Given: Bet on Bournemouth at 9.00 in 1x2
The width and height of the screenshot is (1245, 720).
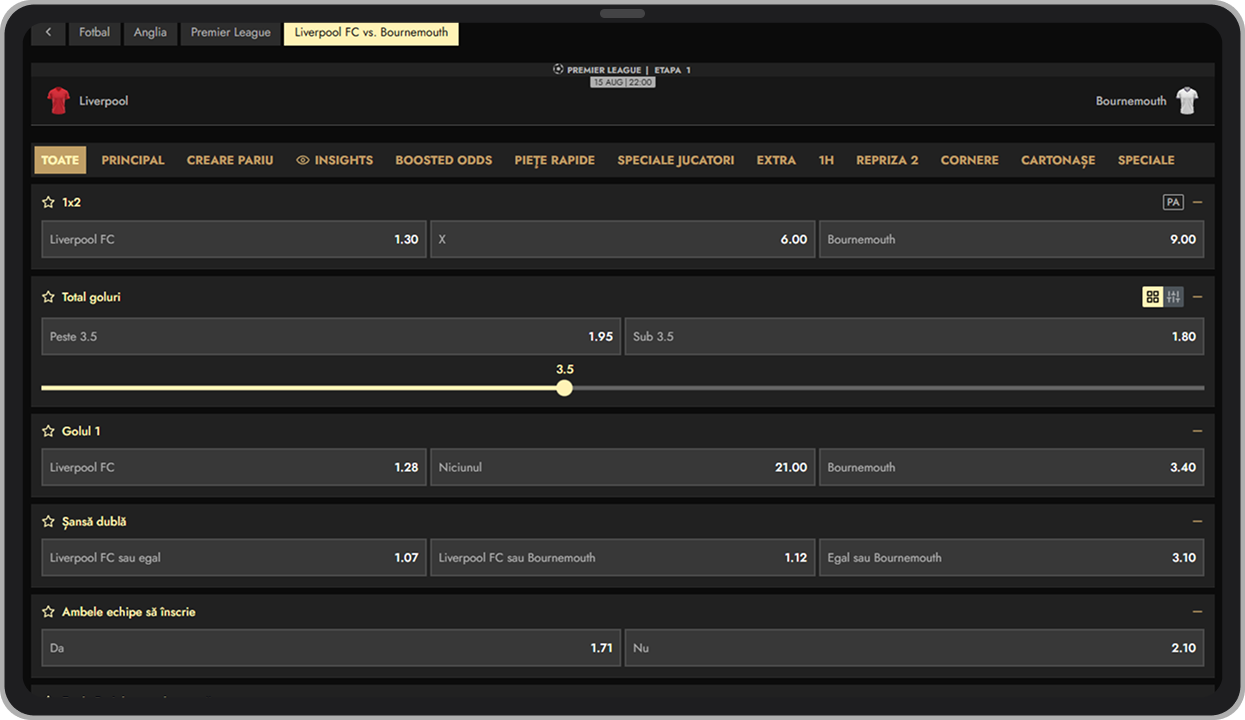Looking at the screenshot, I should pos(1012,240).
